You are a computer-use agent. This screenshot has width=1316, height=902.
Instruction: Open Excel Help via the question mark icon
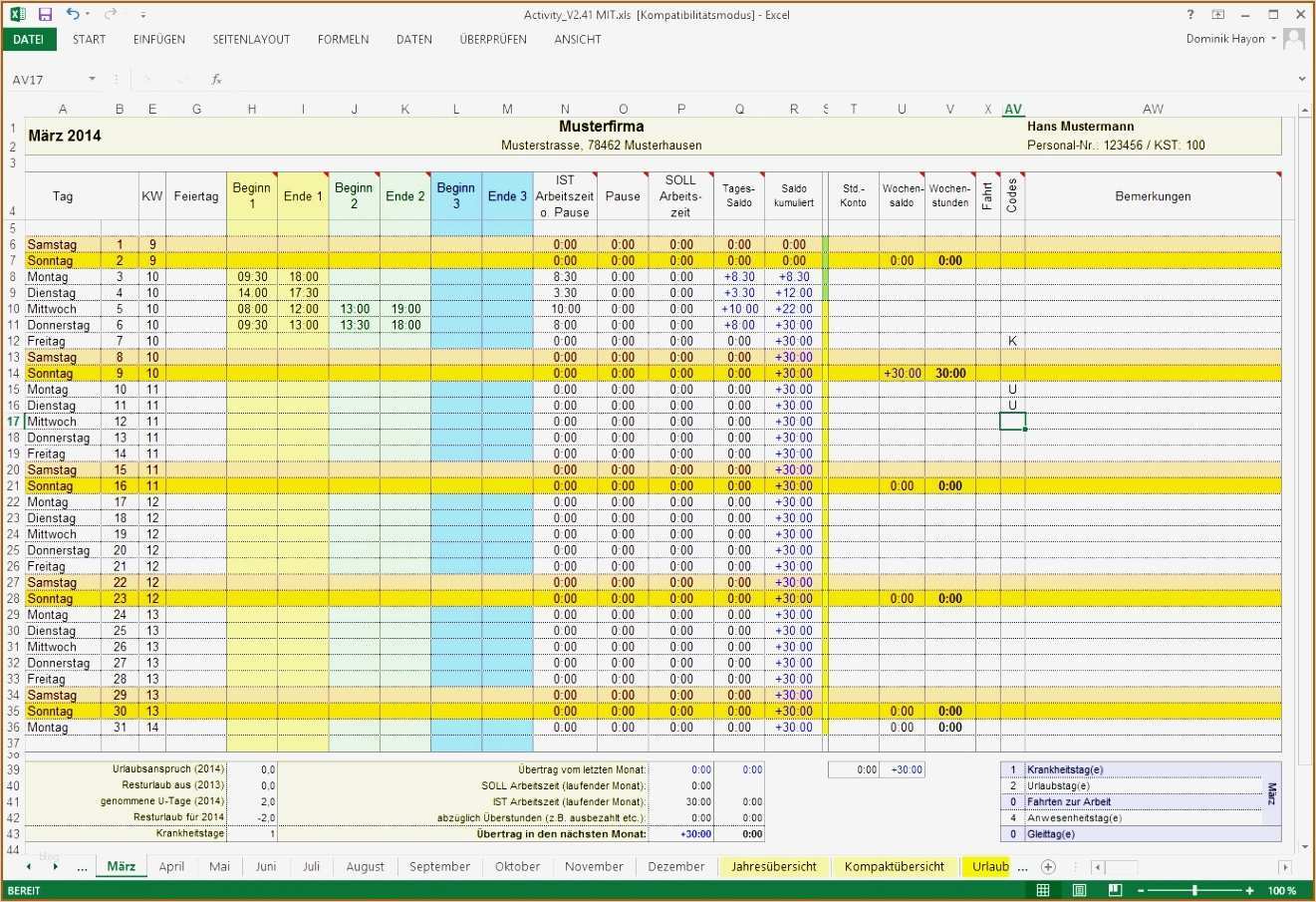[x=1191, y=14]
